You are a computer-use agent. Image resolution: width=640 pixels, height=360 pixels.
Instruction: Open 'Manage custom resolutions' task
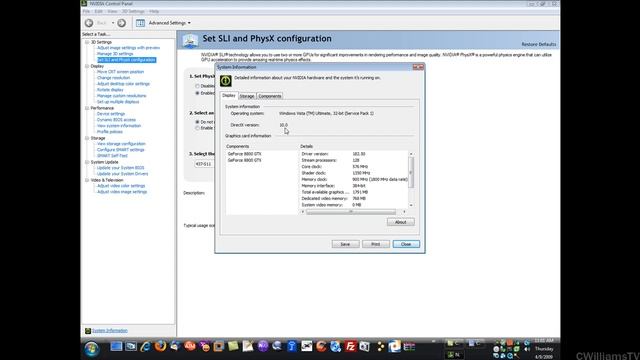tap(122, 96)
